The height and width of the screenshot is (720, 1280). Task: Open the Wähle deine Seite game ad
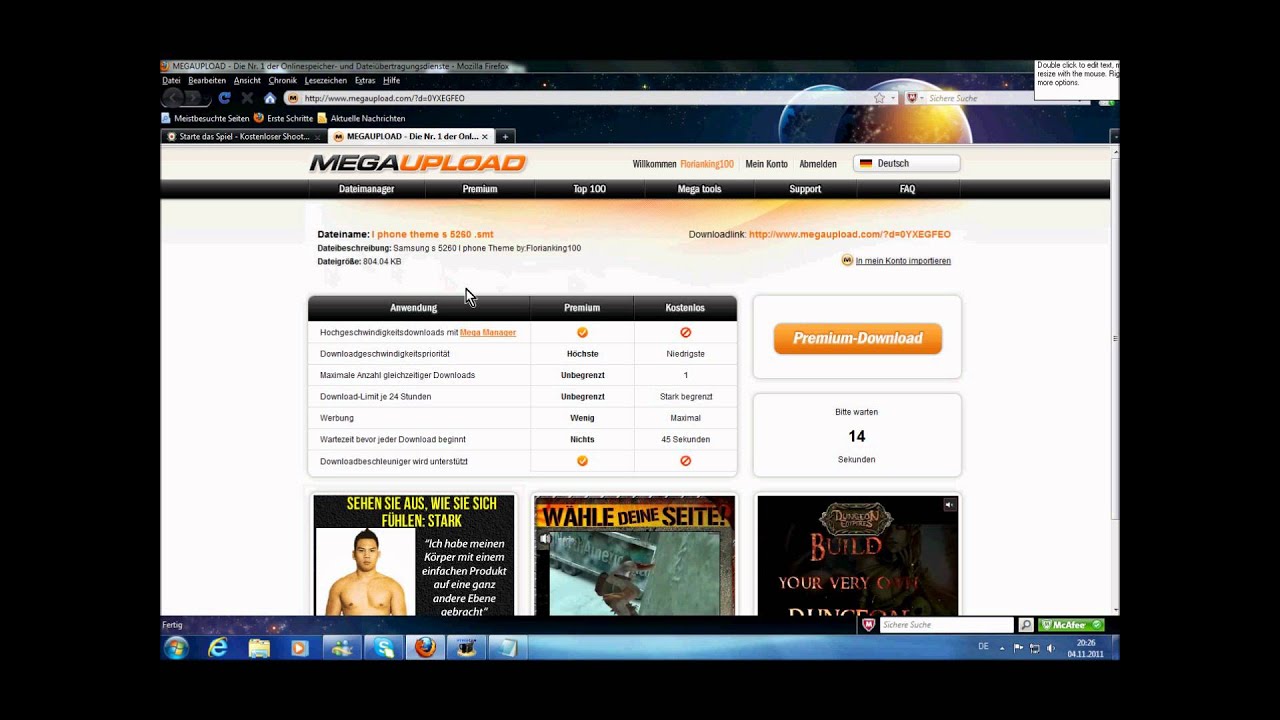pyautogui.click(x=634, y=555)
